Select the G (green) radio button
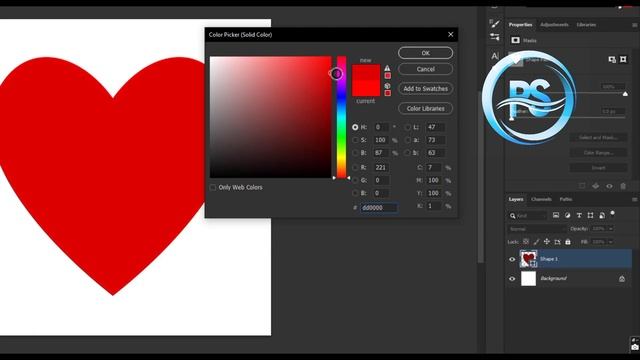 point(355,180)
